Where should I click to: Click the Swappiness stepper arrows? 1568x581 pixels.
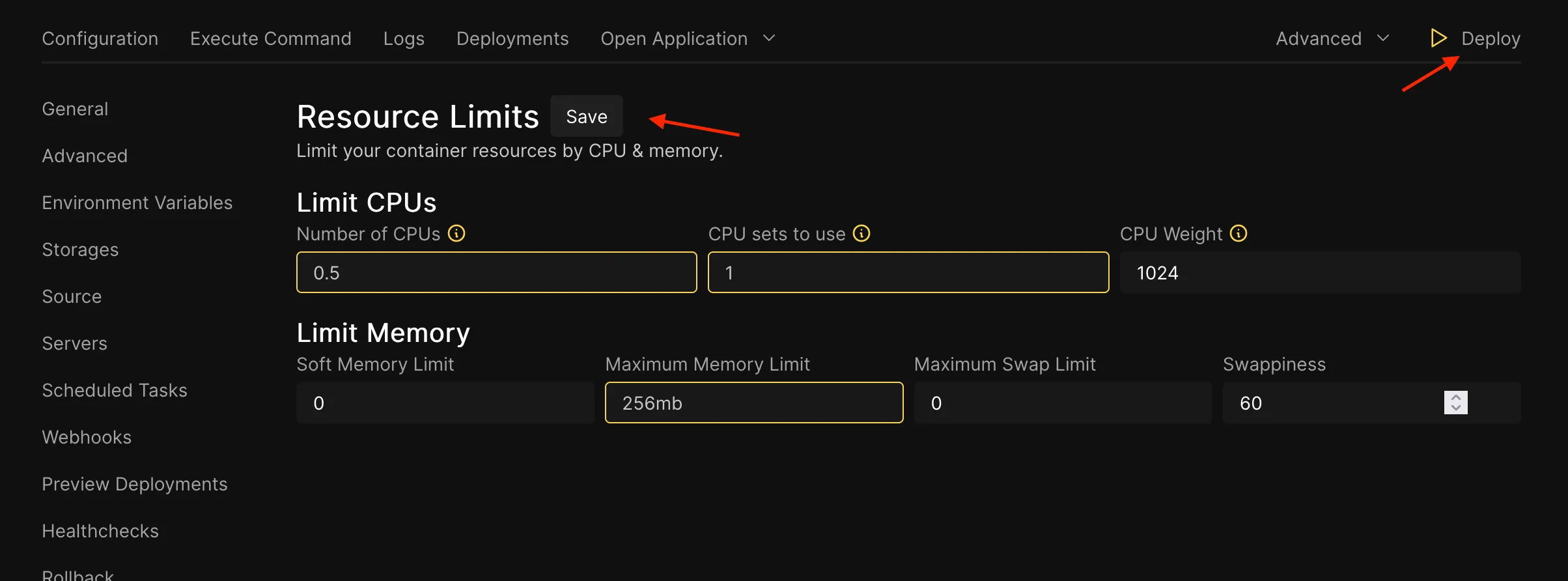pyautogui.click(x=1456, y=403)
